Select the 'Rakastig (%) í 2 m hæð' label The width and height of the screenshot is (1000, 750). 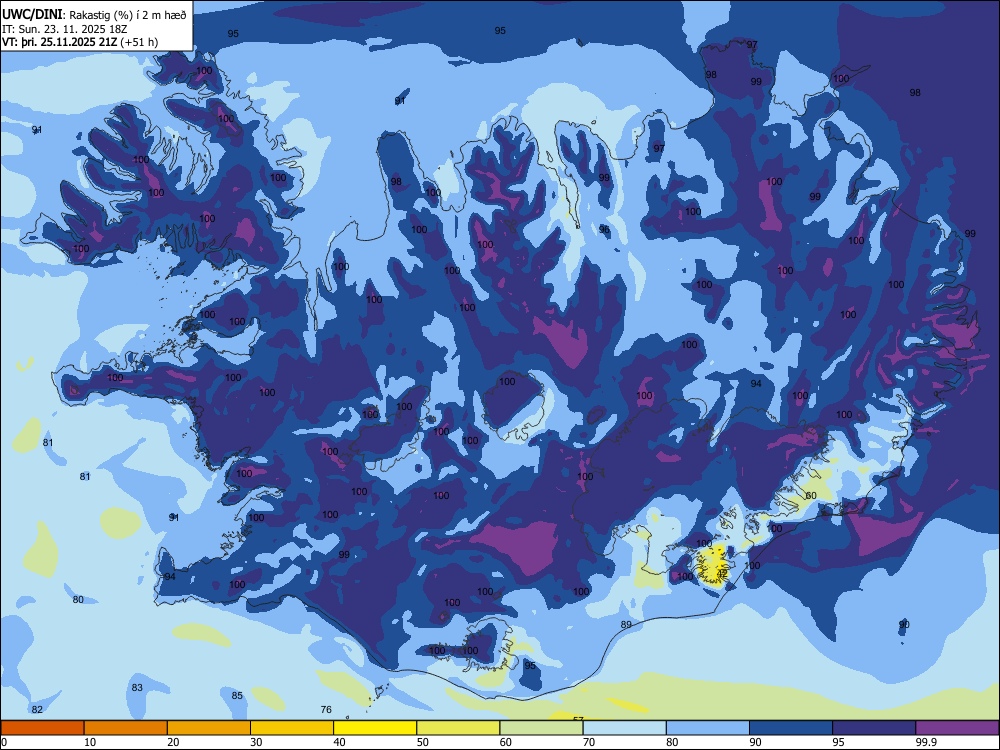128,15
